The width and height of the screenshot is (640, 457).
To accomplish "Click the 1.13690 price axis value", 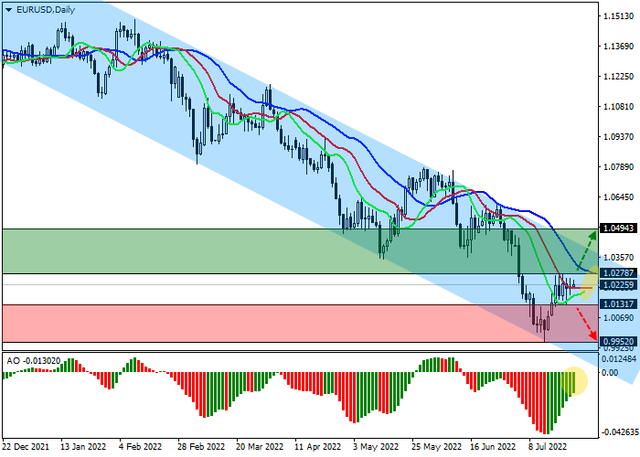I will (619, 47).
